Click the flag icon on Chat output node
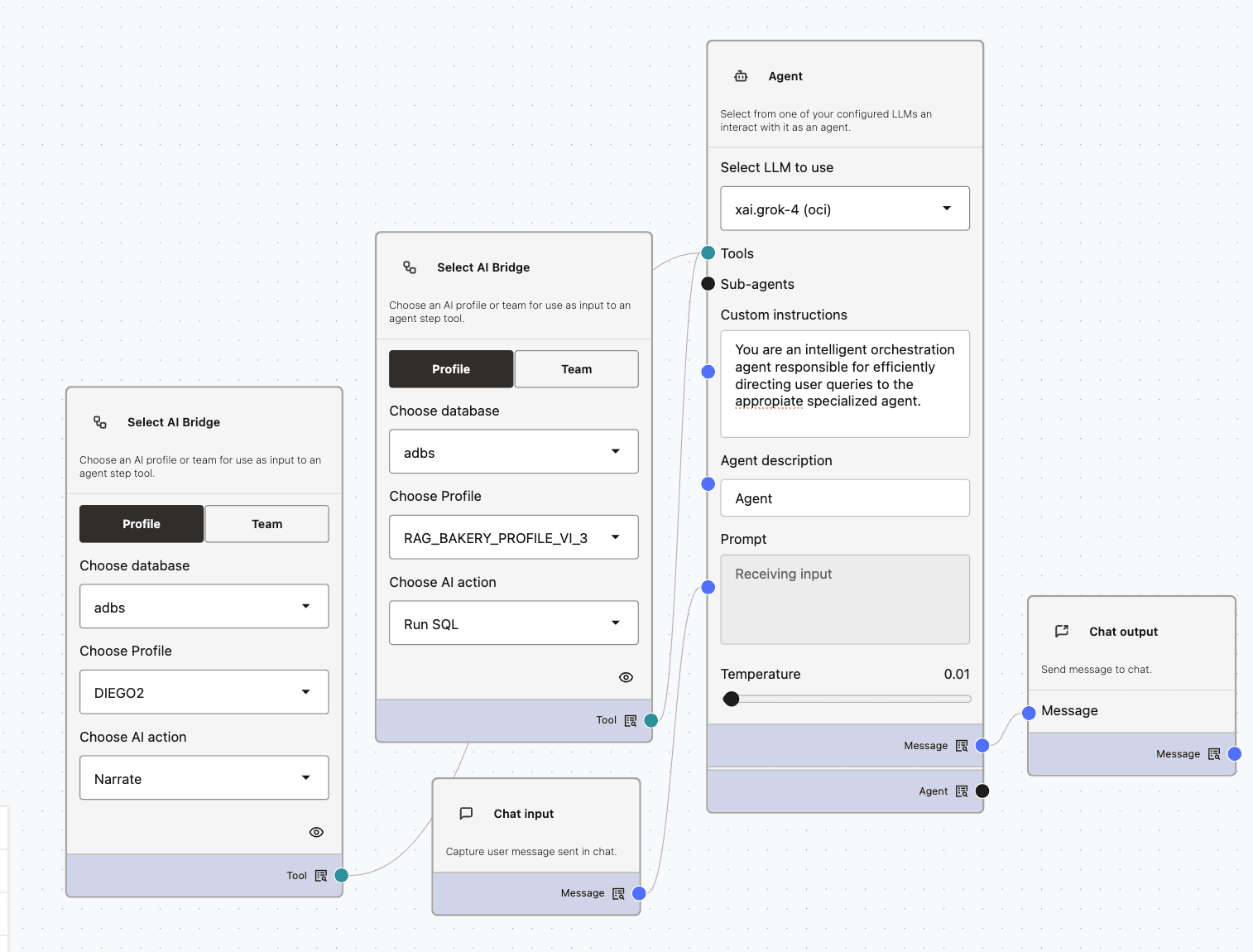Image resolution: width=1253 pixels, height=952 pixels. [x=1062, y=631]
